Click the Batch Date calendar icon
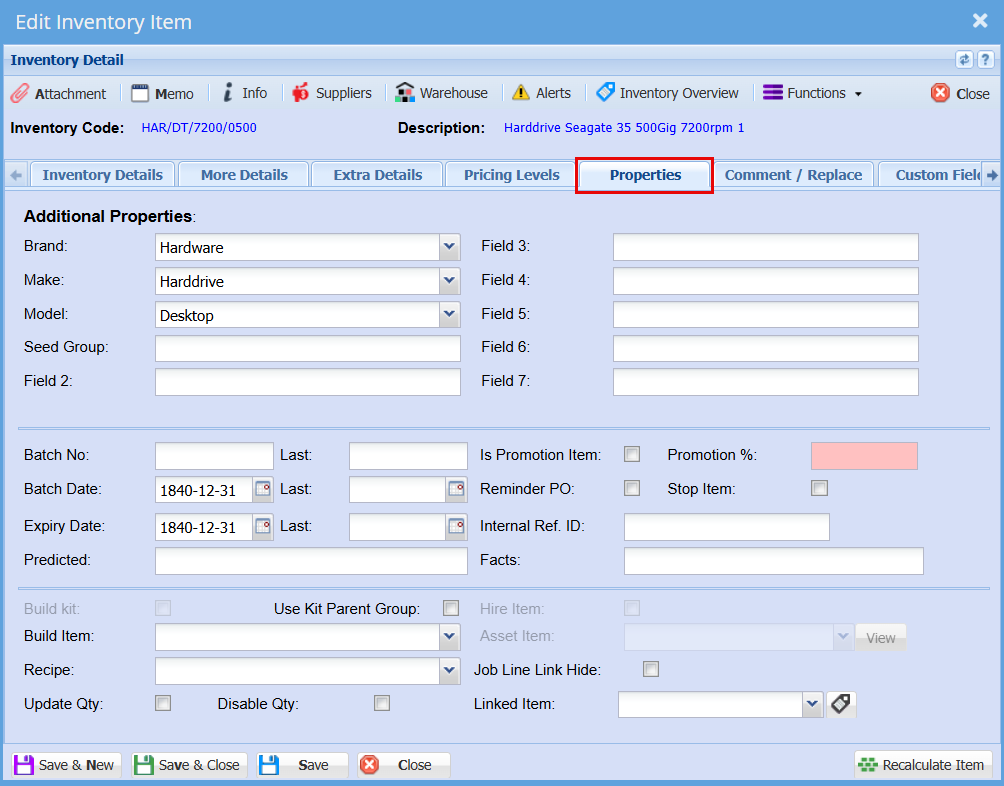 pyautogui.click(x=263, y=489)
